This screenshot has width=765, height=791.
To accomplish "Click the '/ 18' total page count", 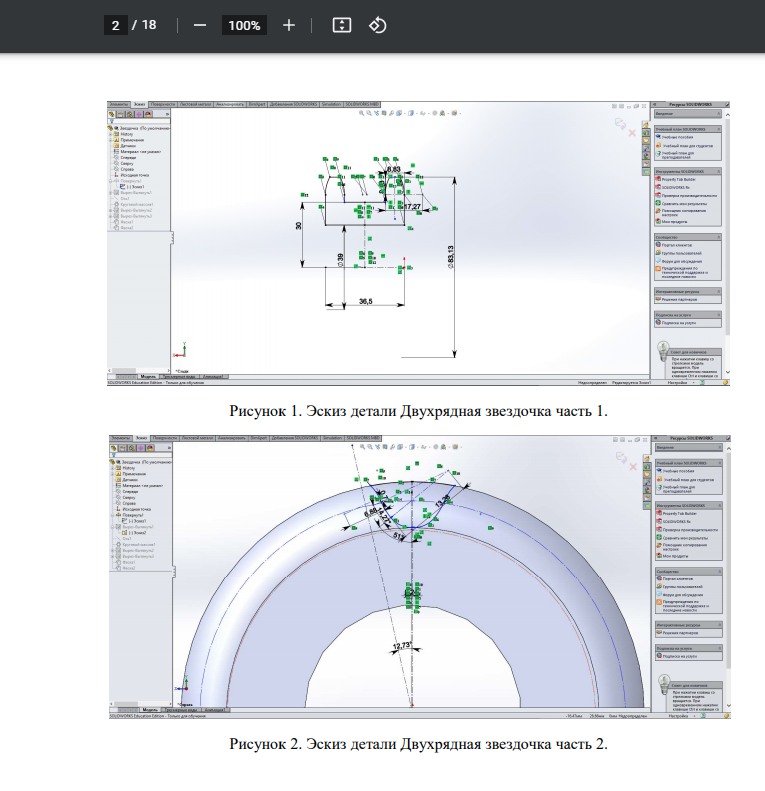I will click(x=144, y=25).
